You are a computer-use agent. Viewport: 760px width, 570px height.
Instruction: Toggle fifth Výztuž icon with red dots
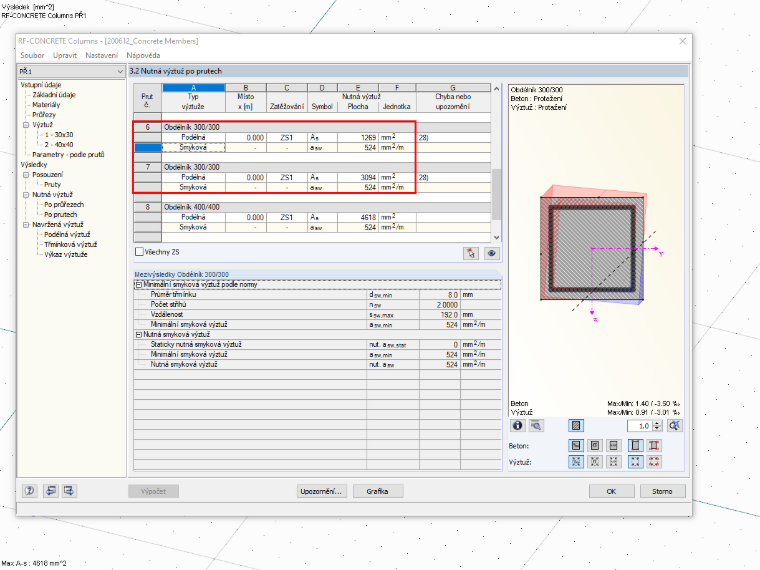click(654, 462)
